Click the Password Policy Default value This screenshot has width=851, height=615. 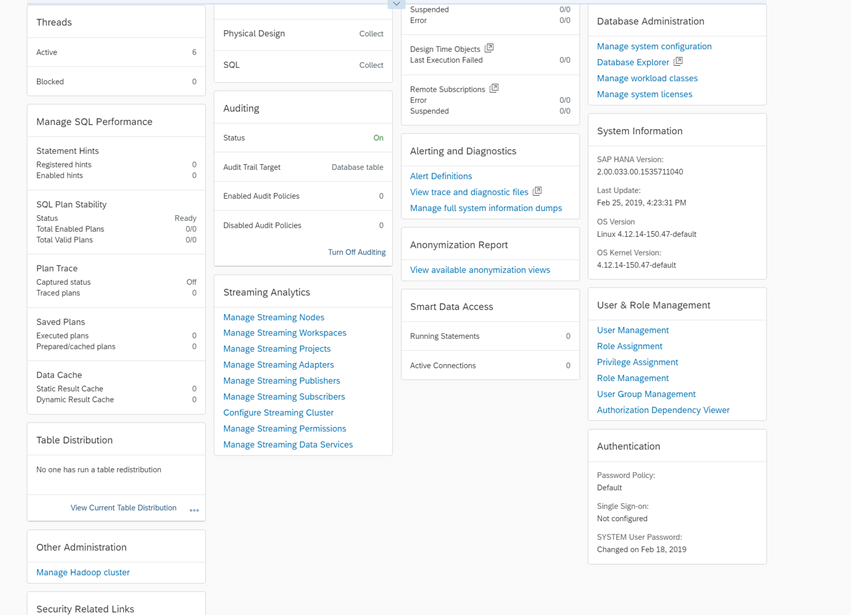tap(609, 487)
